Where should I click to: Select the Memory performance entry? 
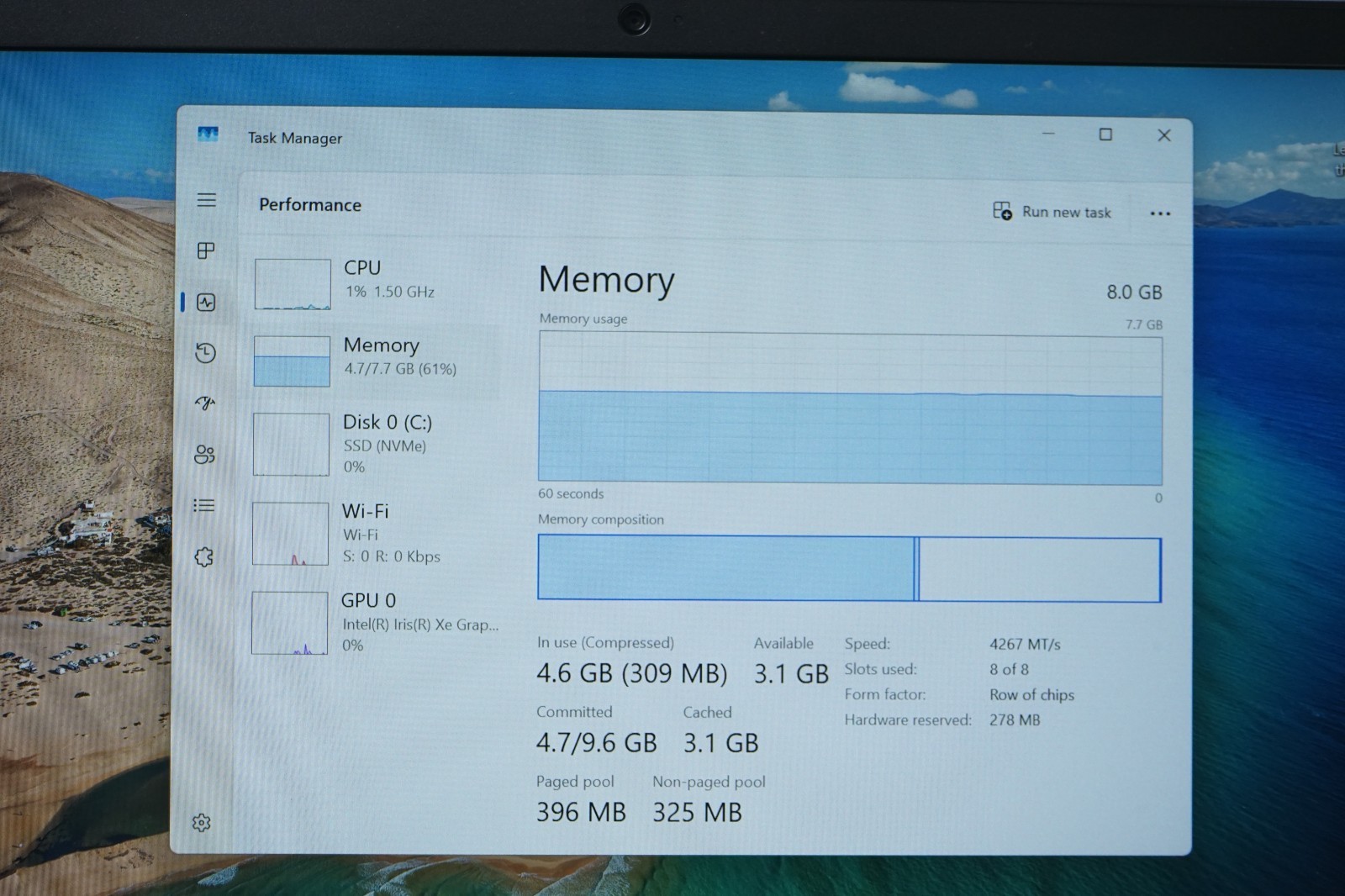(375, 360)
